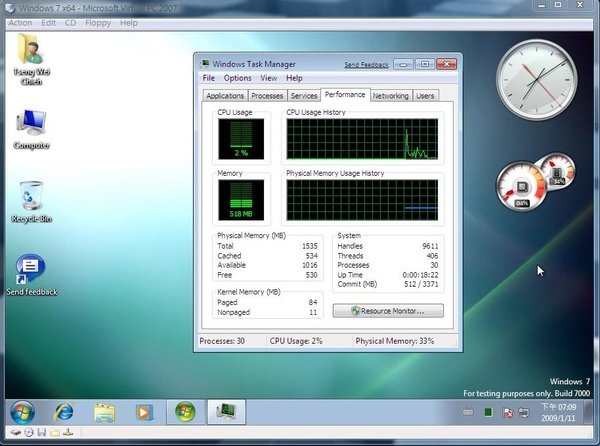Open Task Manager Options menu
The width and height of the screenshot is (600, 446).
pyautogui.click(x=238, y=78)
